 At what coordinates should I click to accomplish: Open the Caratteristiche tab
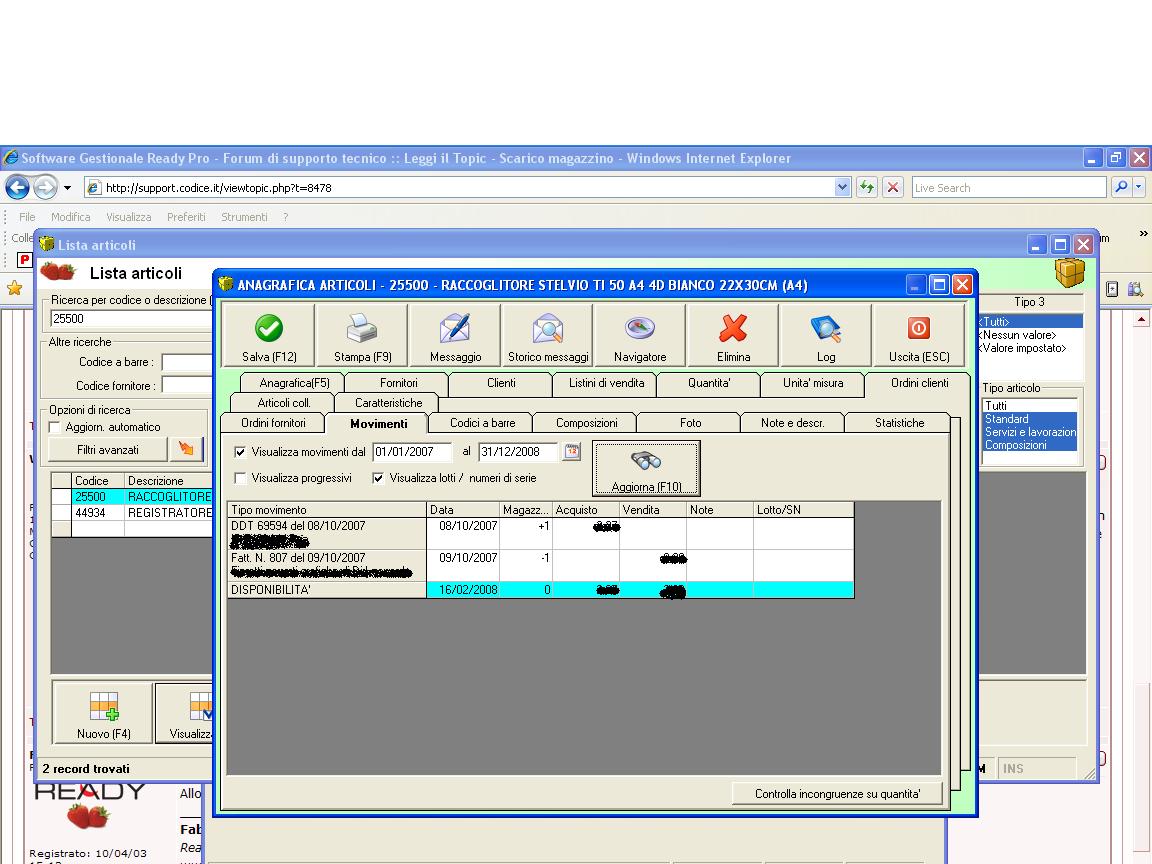tap(388, 403)
